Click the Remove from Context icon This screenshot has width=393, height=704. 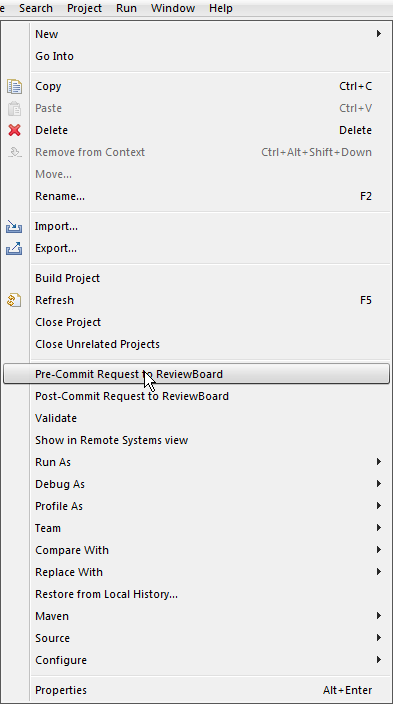coord(14,152)
